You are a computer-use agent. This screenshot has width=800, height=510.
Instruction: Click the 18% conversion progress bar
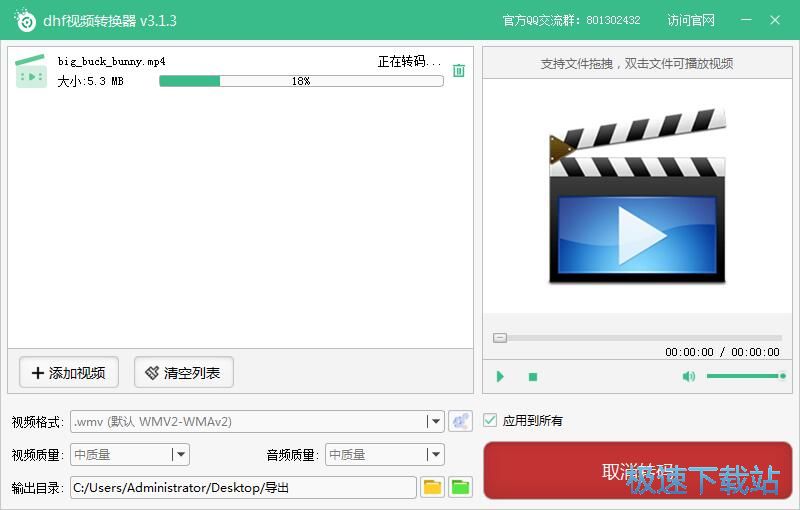point(301,81)
